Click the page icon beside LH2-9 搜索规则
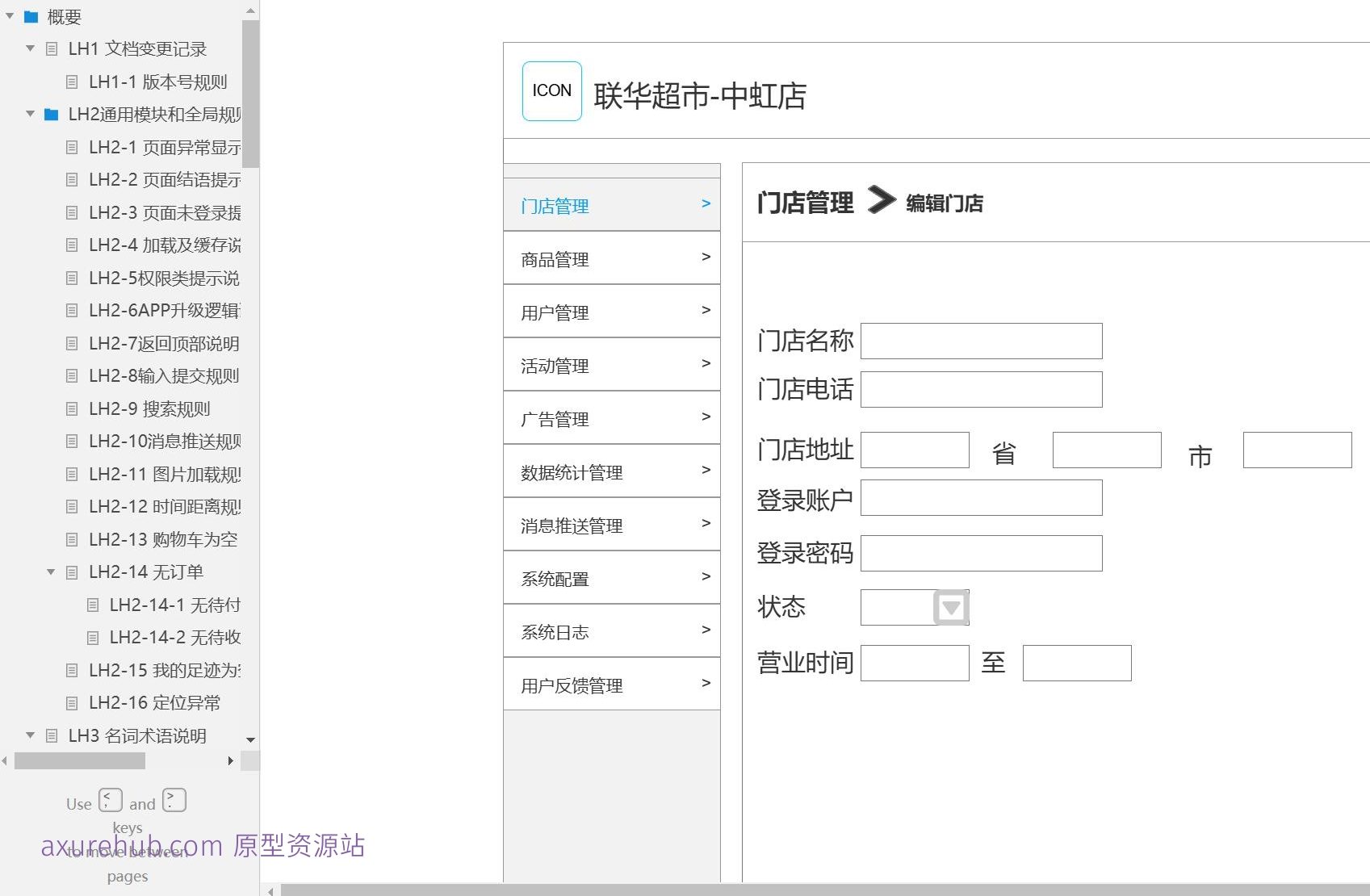The image size is (1370, 896). [72, 409]
